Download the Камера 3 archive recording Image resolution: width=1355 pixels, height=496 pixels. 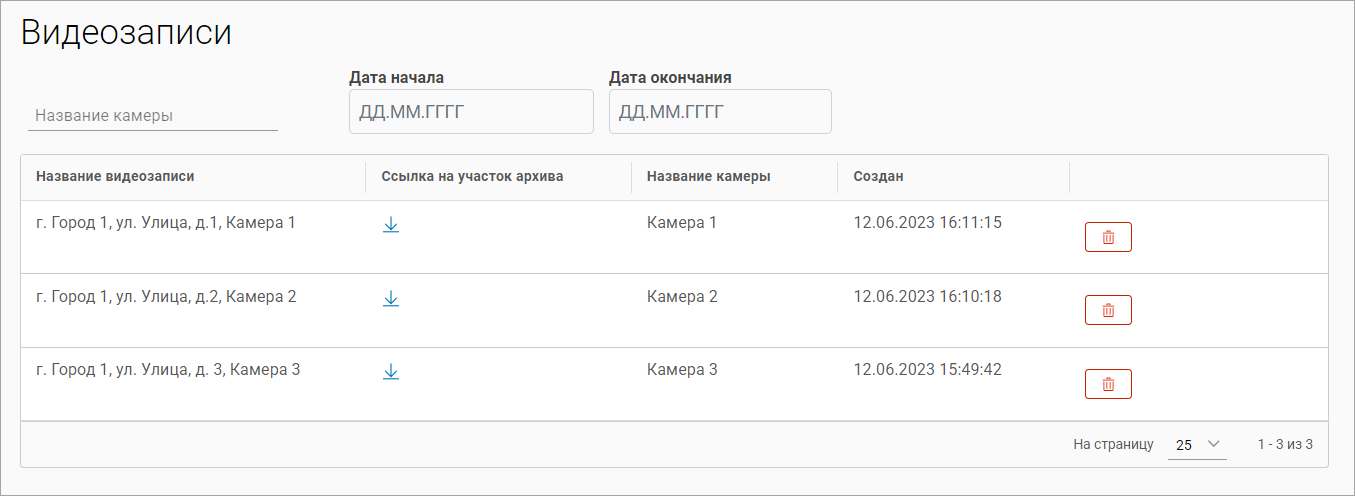(391, 372)
